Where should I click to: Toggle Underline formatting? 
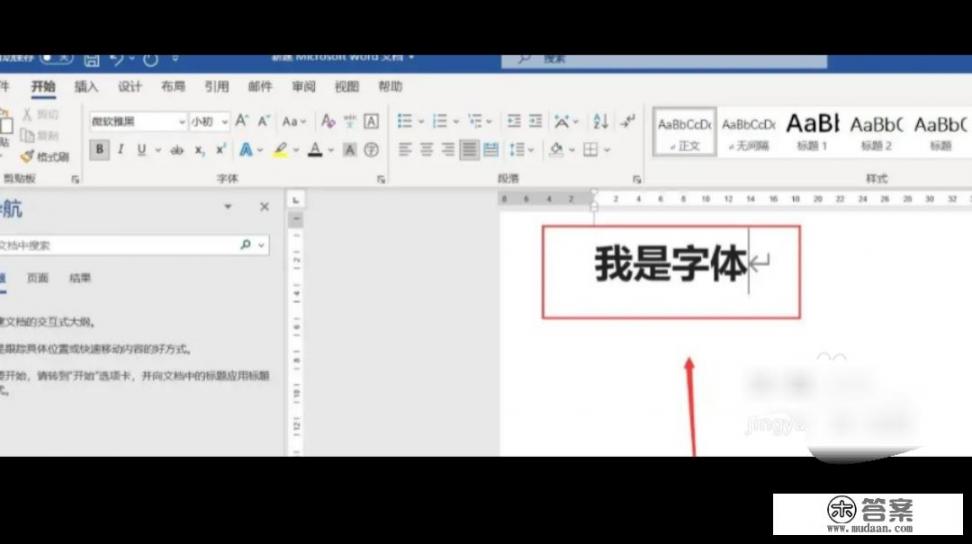click(142, 150)
